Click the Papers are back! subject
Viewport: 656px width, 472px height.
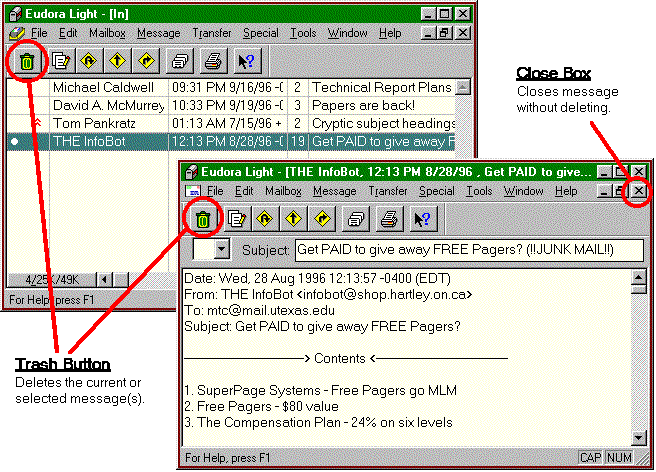point(363,105)
